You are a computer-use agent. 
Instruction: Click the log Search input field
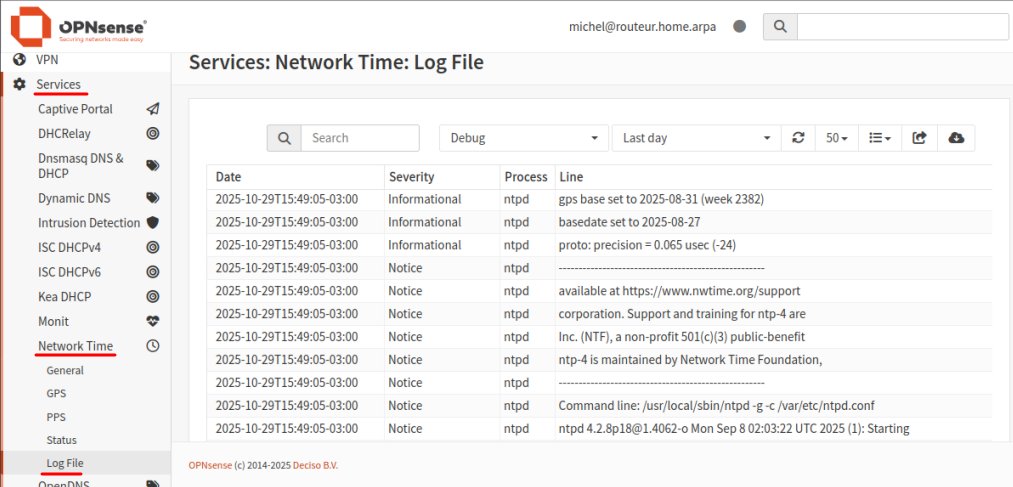pos(360,138)
